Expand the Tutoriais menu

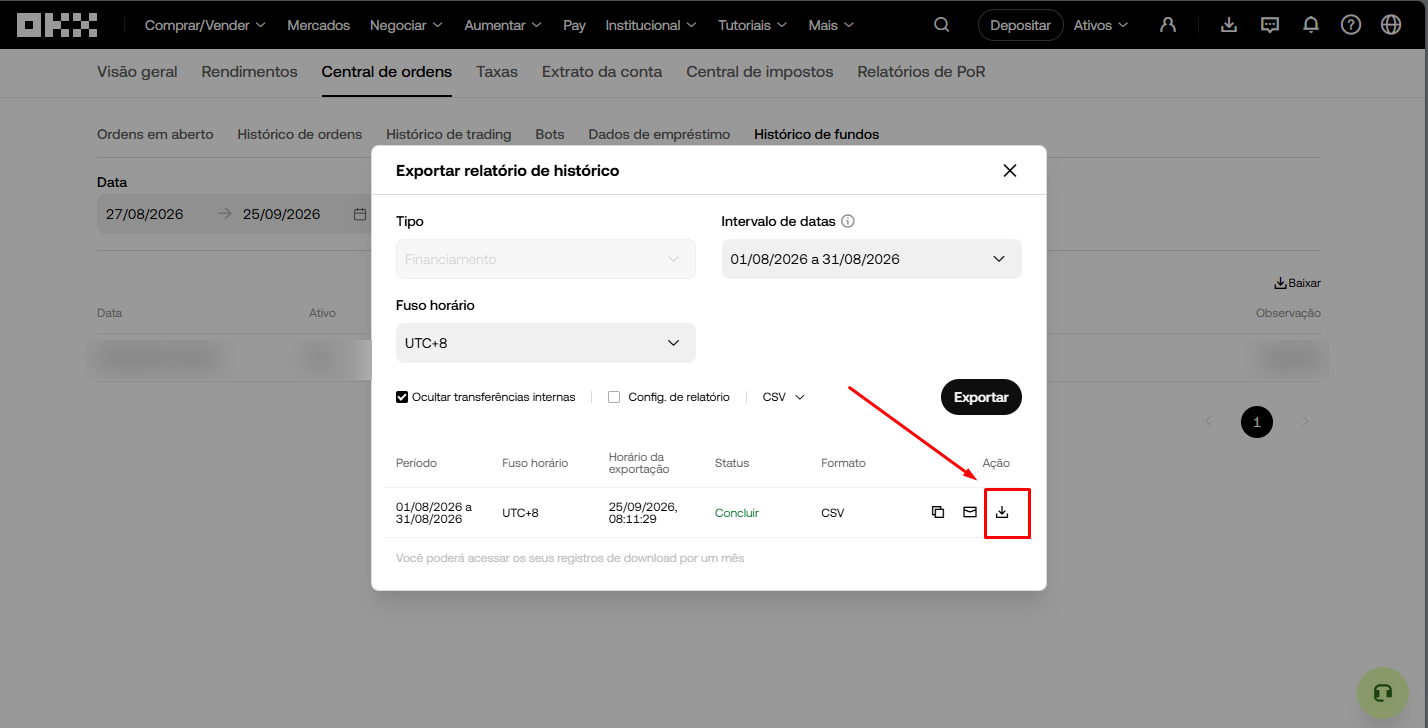752,25
